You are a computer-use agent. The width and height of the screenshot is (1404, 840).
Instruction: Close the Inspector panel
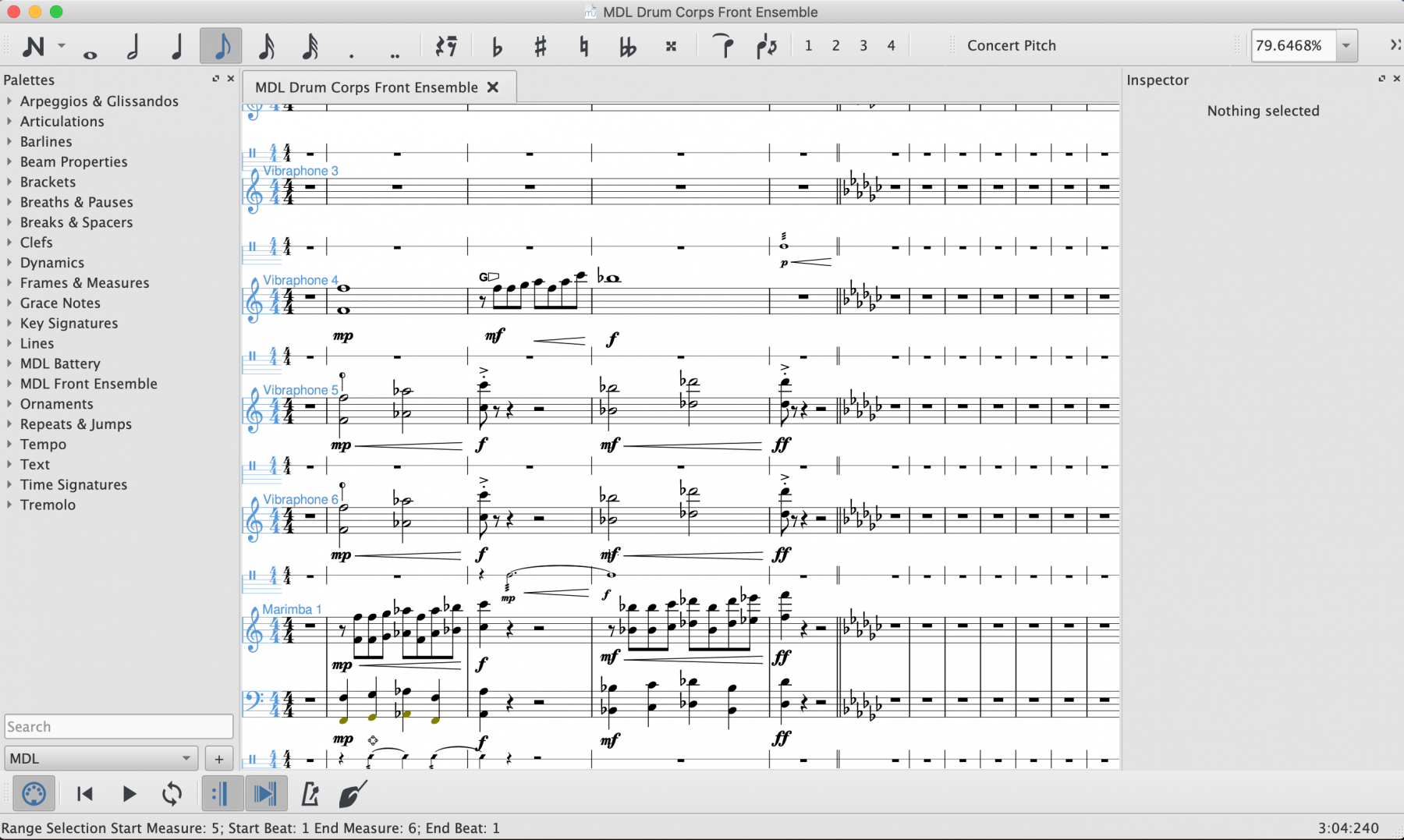[x=1396, y=79]
